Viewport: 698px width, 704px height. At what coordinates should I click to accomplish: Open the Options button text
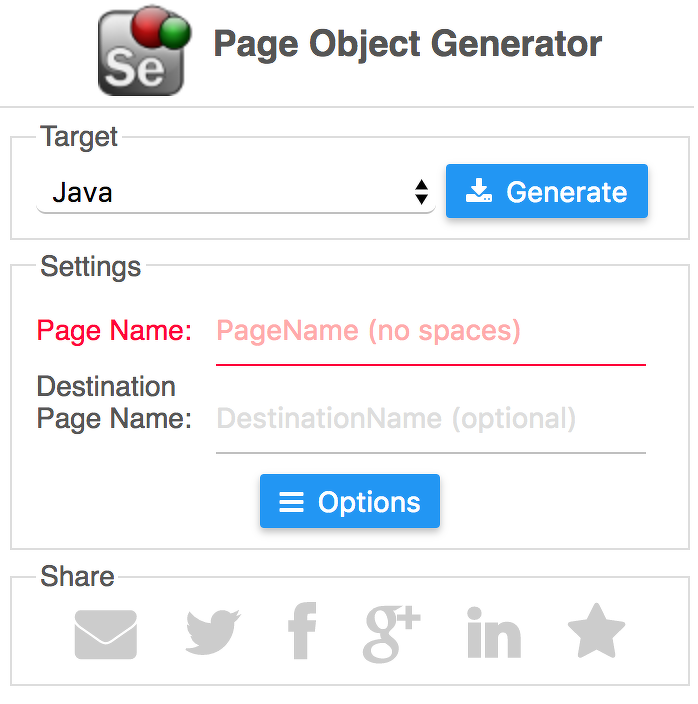369,502
